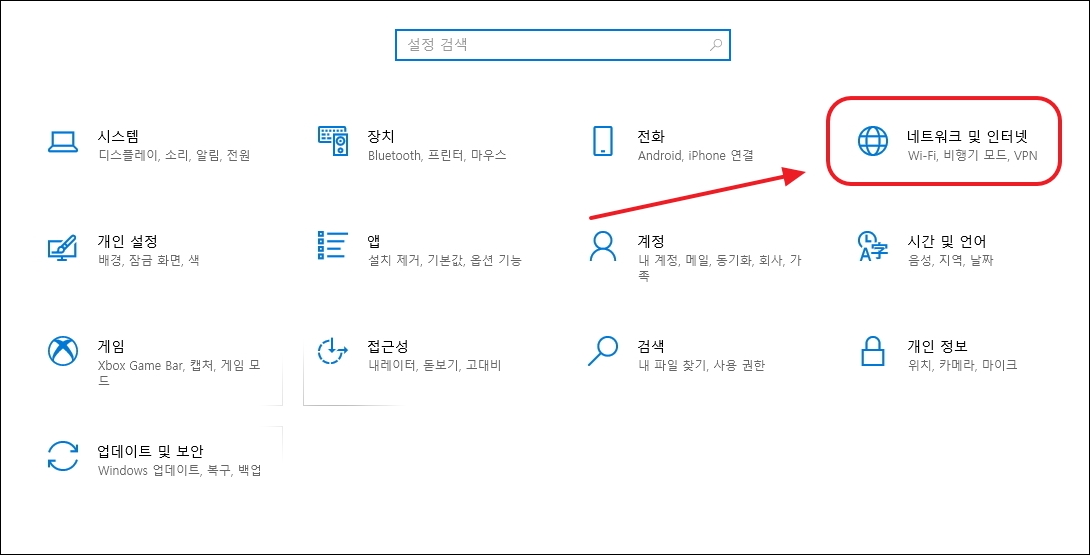This screenshot has width=1090, height=555.
Task: Click the search magnifier in 설정 검색 box
Action: tap(715, 45)
